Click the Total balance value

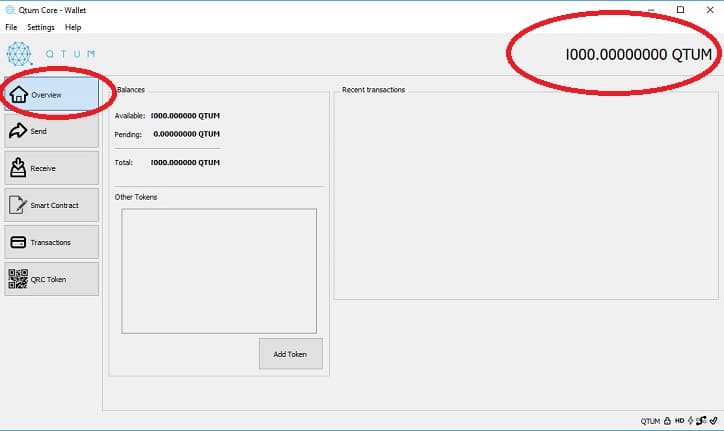click(185, 163)
